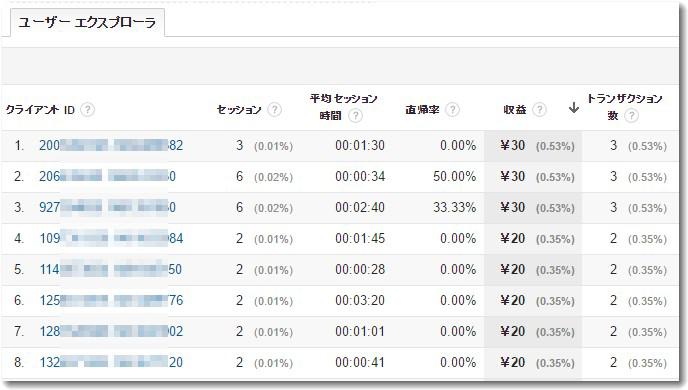This screenshot has width=688, height=390.
Task: Open client ID starting with 114
Action: click(111, 269)
